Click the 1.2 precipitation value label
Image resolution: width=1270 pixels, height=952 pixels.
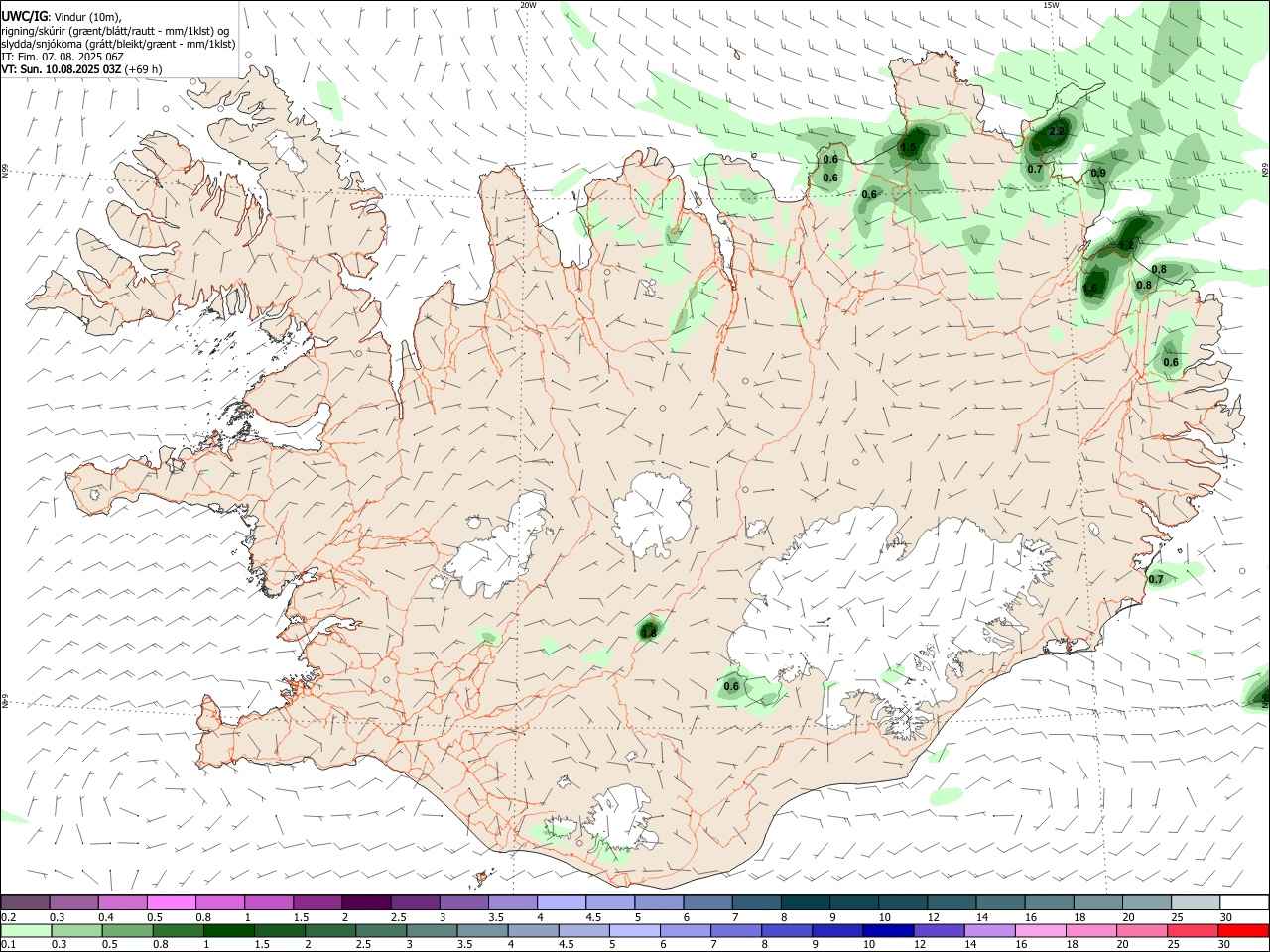1126,245
